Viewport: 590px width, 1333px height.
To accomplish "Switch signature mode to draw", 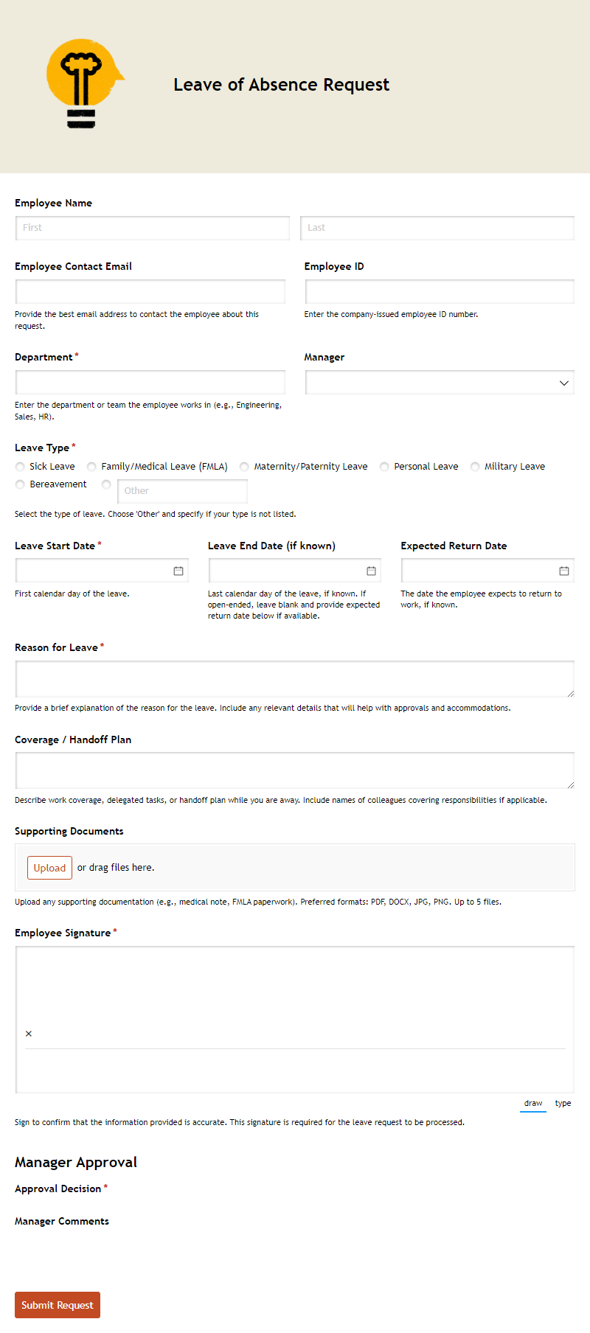I will tap(533, 1103).
